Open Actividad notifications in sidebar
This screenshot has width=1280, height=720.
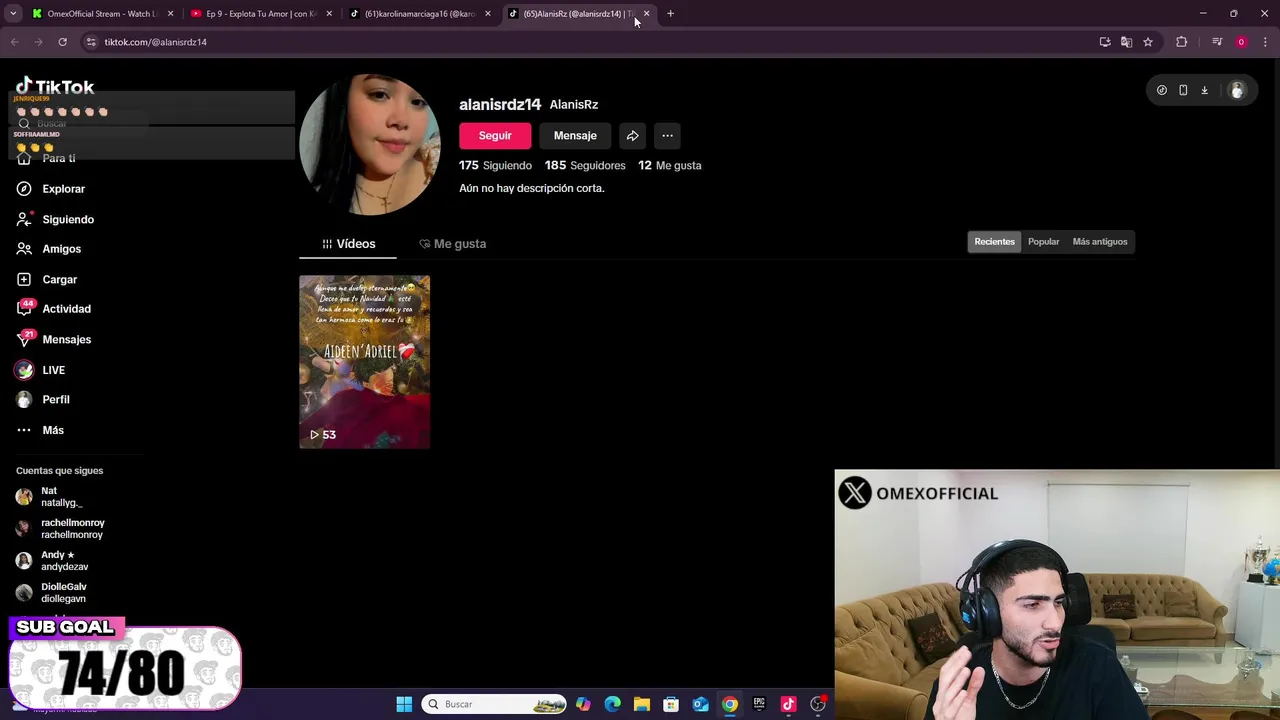[54, 309]
